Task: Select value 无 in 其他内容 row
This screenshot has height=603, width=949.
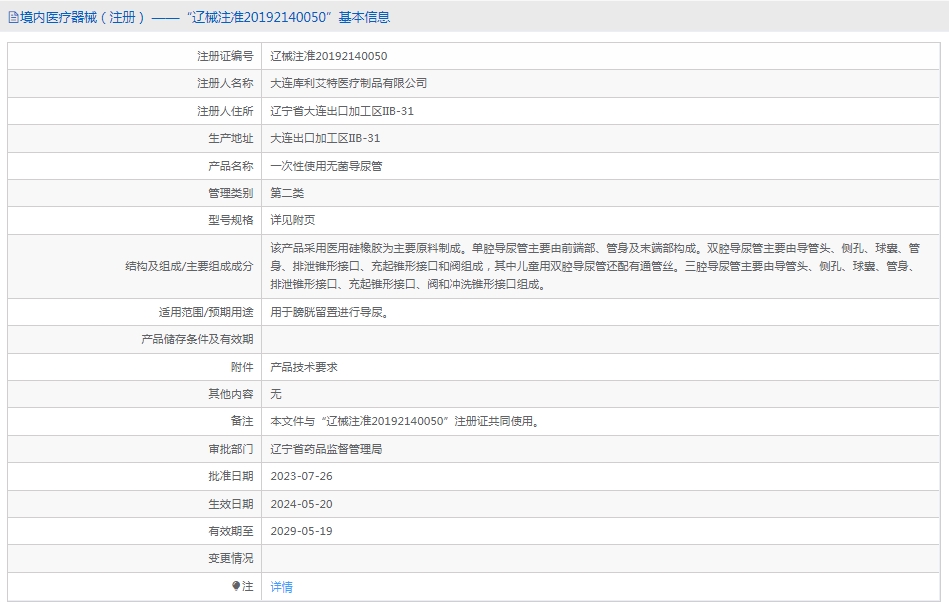Action: pos(276,394)
